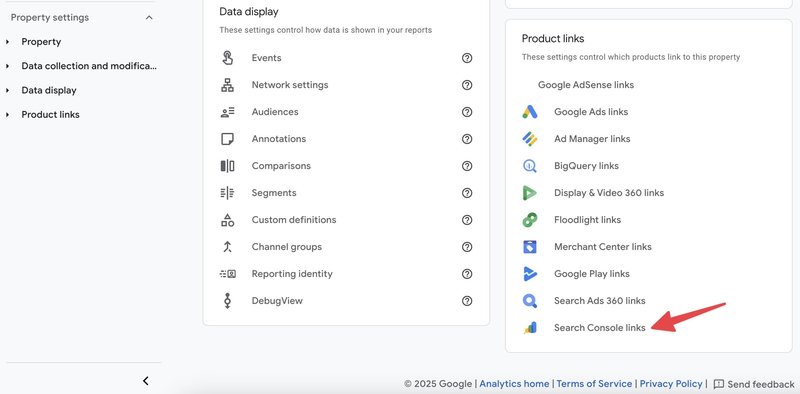Open help for Comparisons
Image resolution: width=800 pixels, height=394 pixels.
[x=467, y=166]
